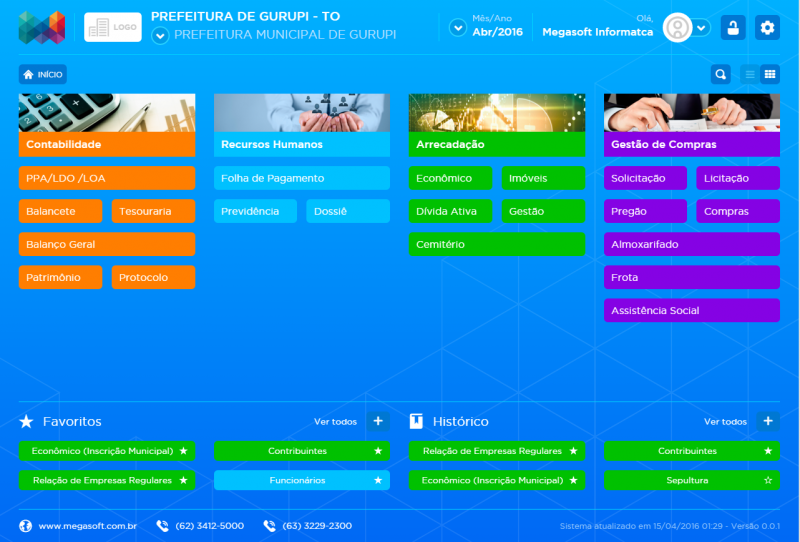The image size is (800, 542).
Task: Open the user account dropdown arrow
Action: pos(702,28)
